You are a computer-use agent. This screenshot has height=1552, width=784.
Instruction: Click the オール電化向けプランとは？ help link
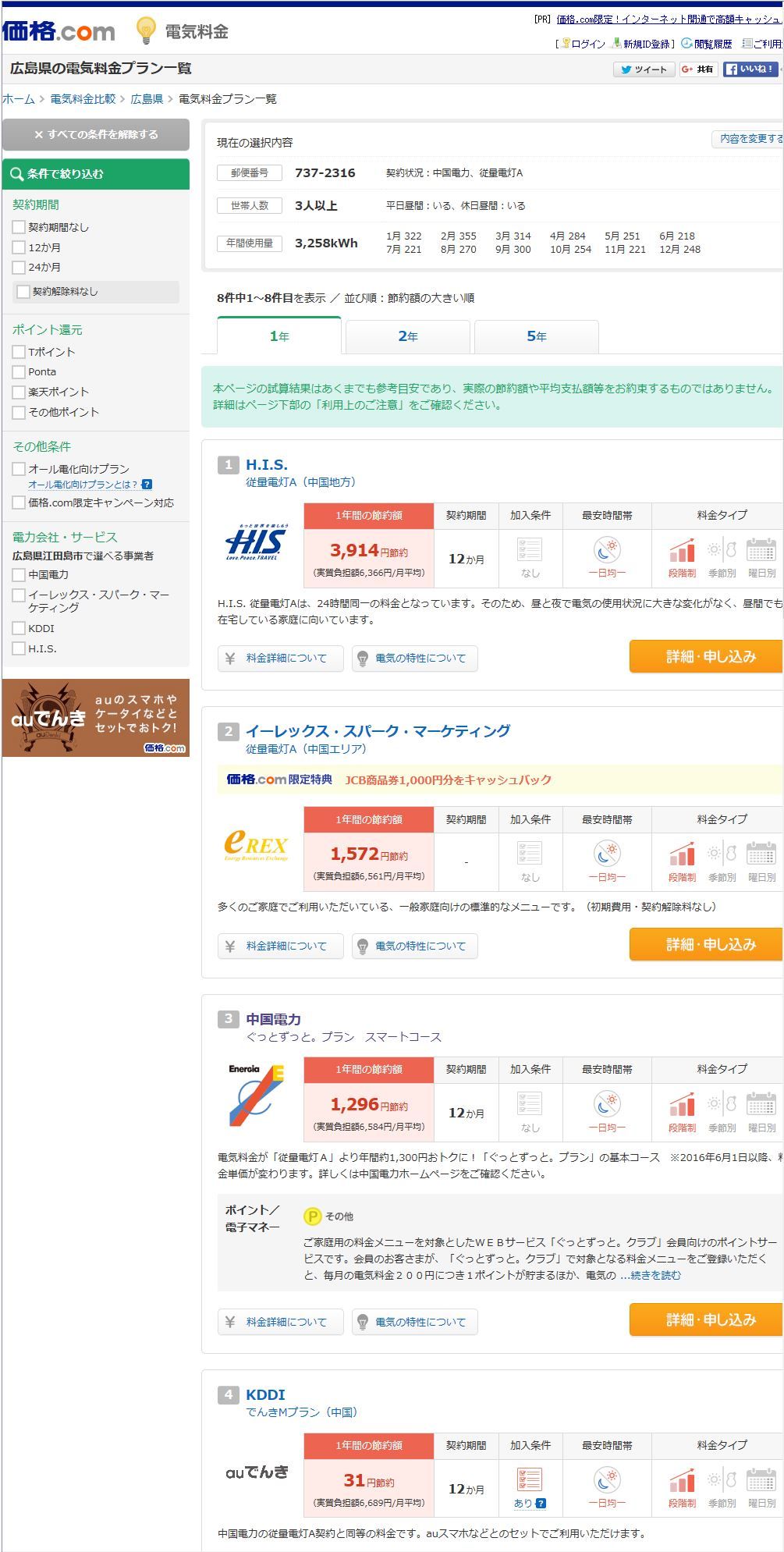(x=83, y=485)
